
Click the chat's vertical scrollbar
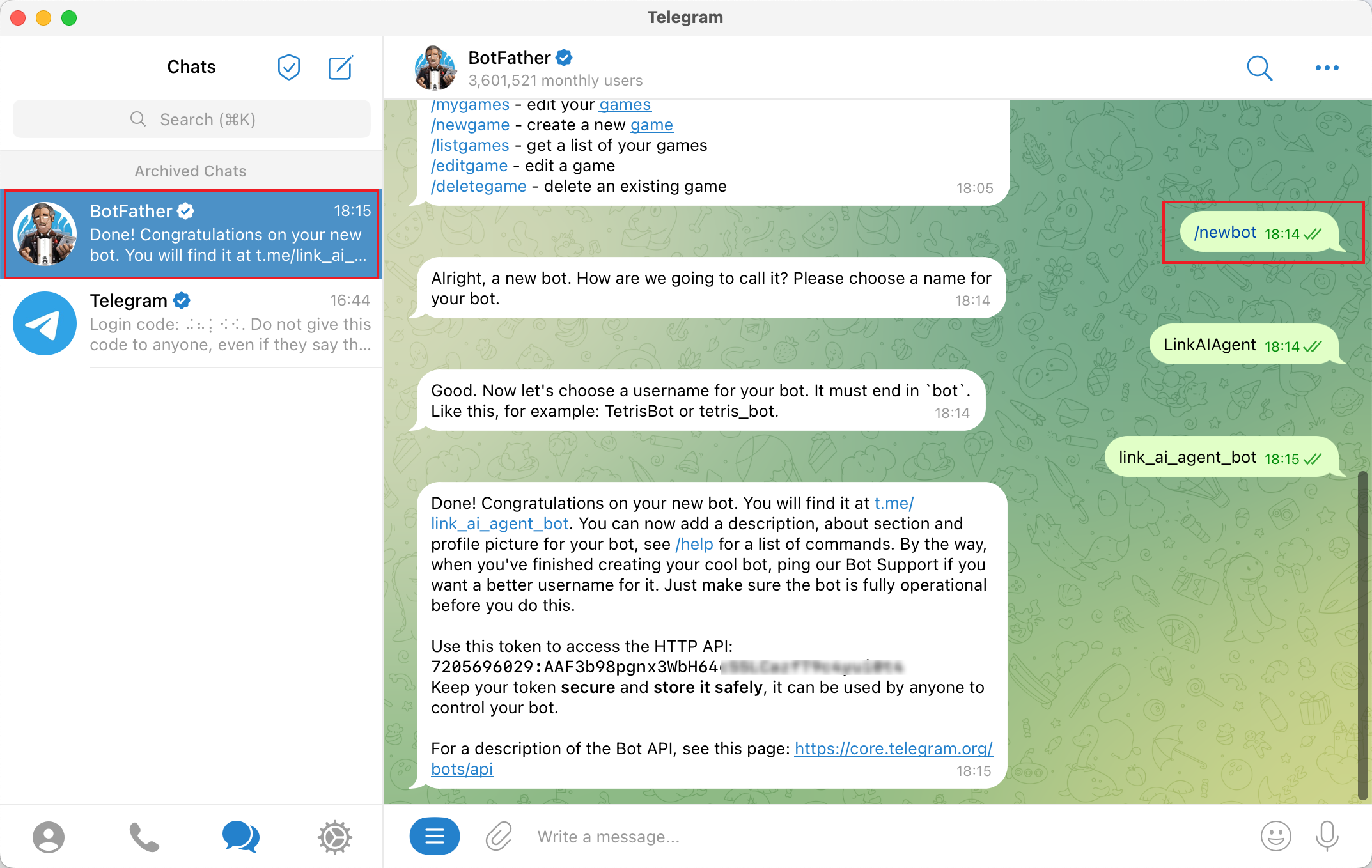pyautogui.click(x=1363, y=636)
